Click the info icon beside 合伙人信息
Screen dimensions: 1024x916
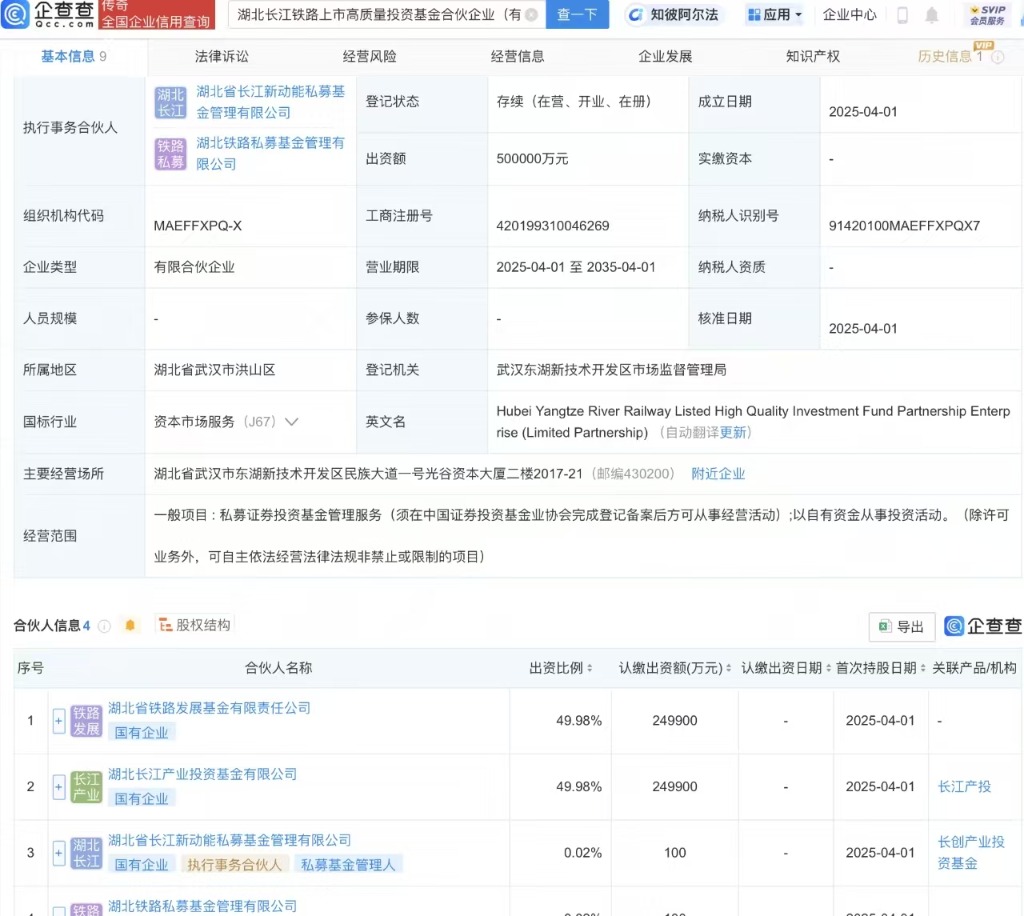[x=104, y=626]
